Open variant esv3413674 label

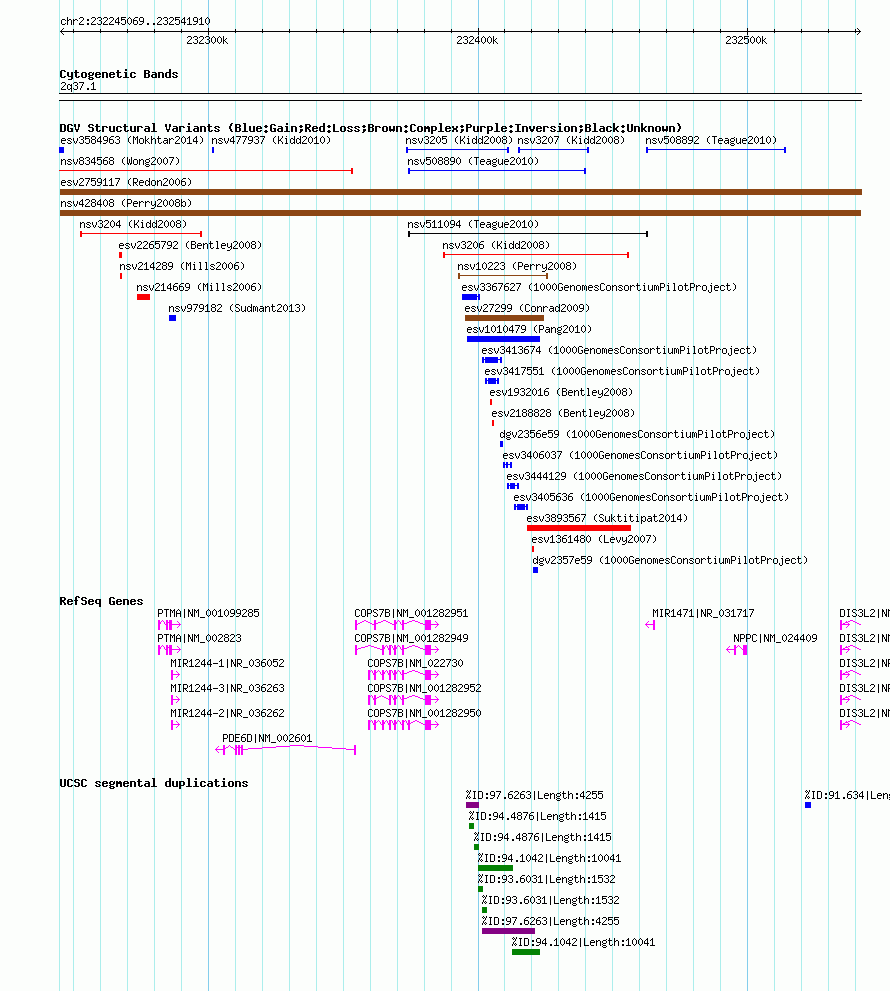[x=619, y=350]
